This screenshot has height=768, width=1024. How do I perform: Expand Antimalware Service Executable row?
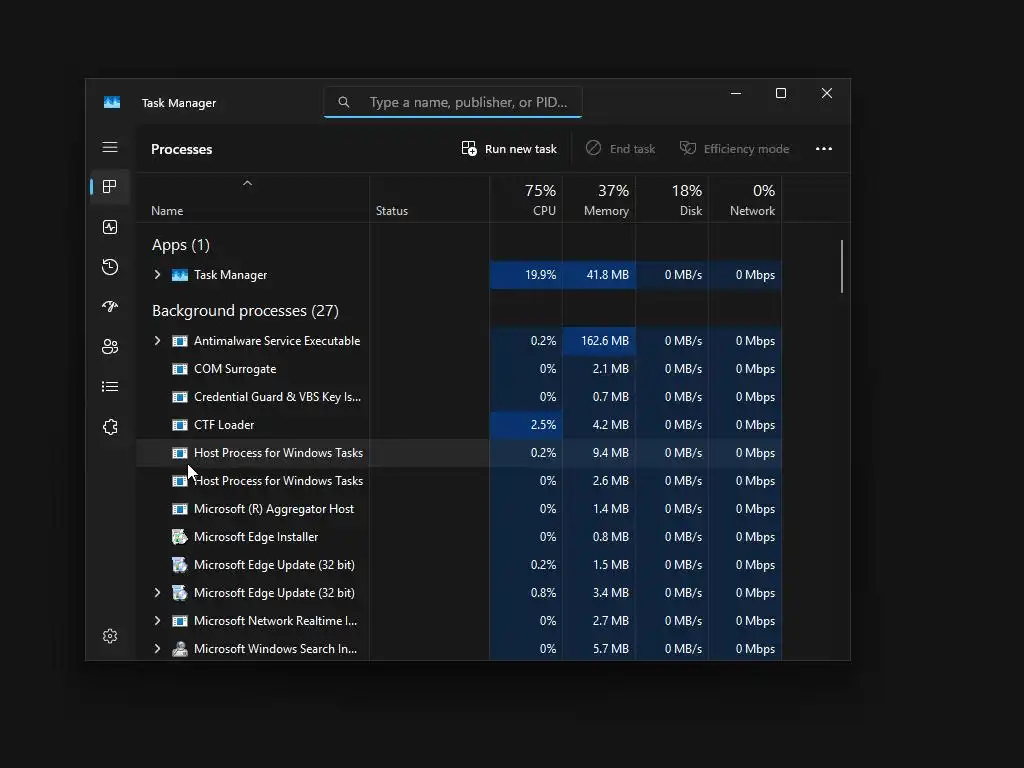(157, 341)
